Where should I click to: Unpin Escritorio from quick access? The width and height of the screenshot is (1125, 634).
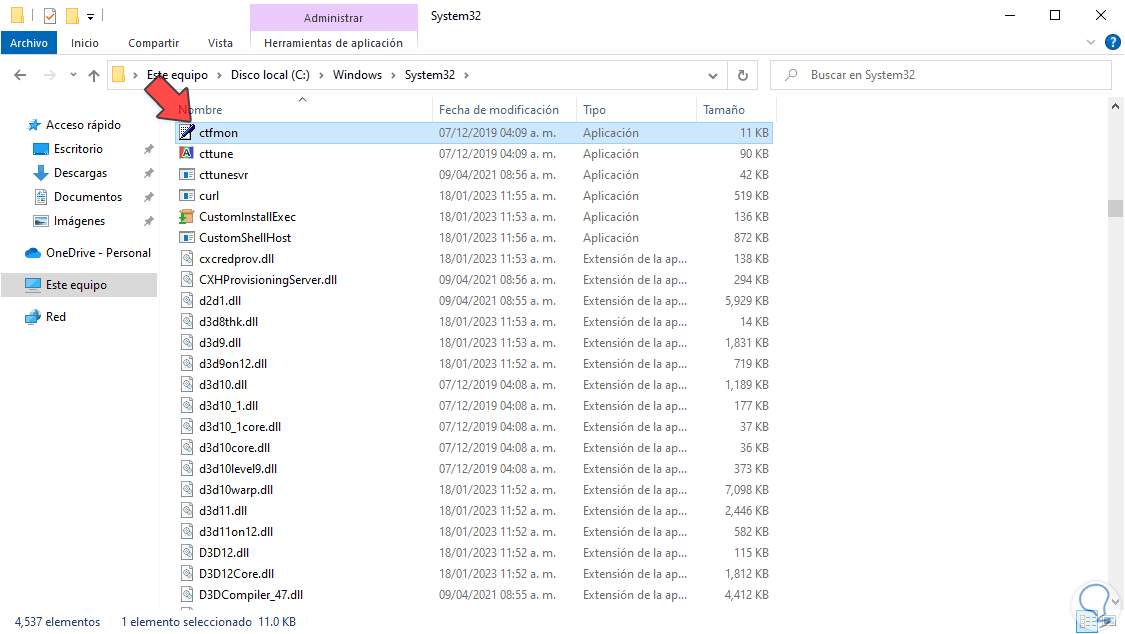point(149,149)
